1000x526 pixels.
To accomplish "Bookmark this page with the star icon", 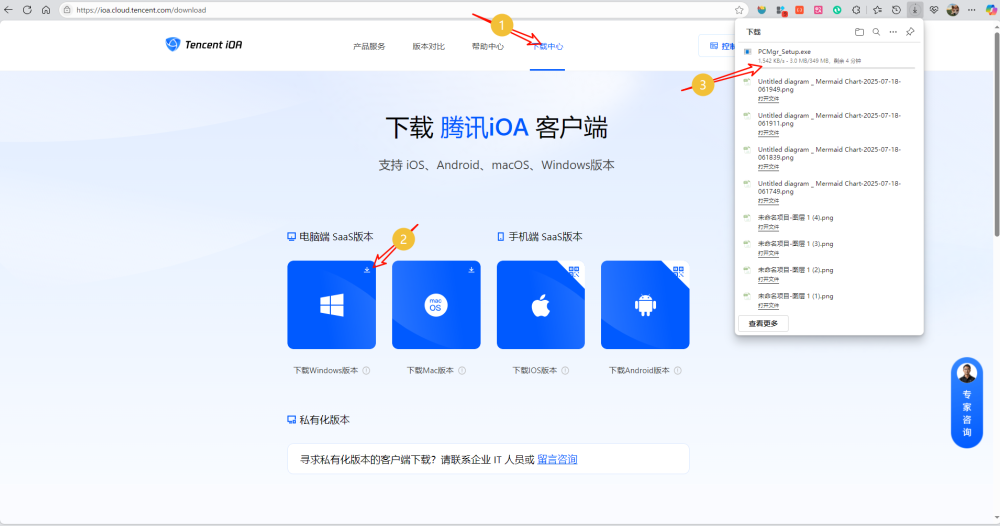I will point(739,10).
